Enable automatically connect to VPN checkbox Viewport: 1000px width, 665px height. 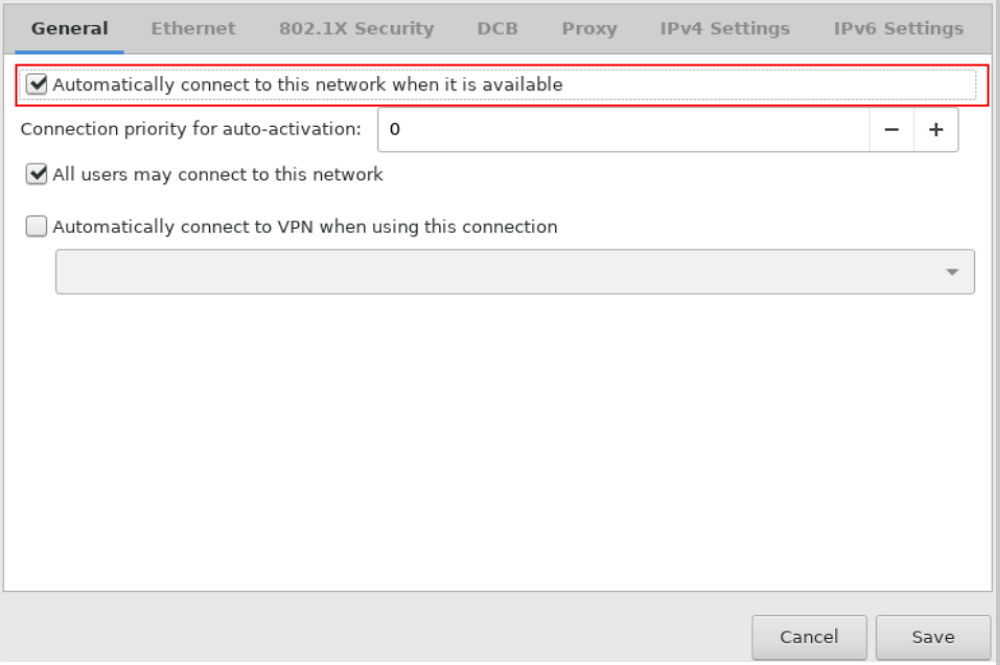[x=37, y=227]
